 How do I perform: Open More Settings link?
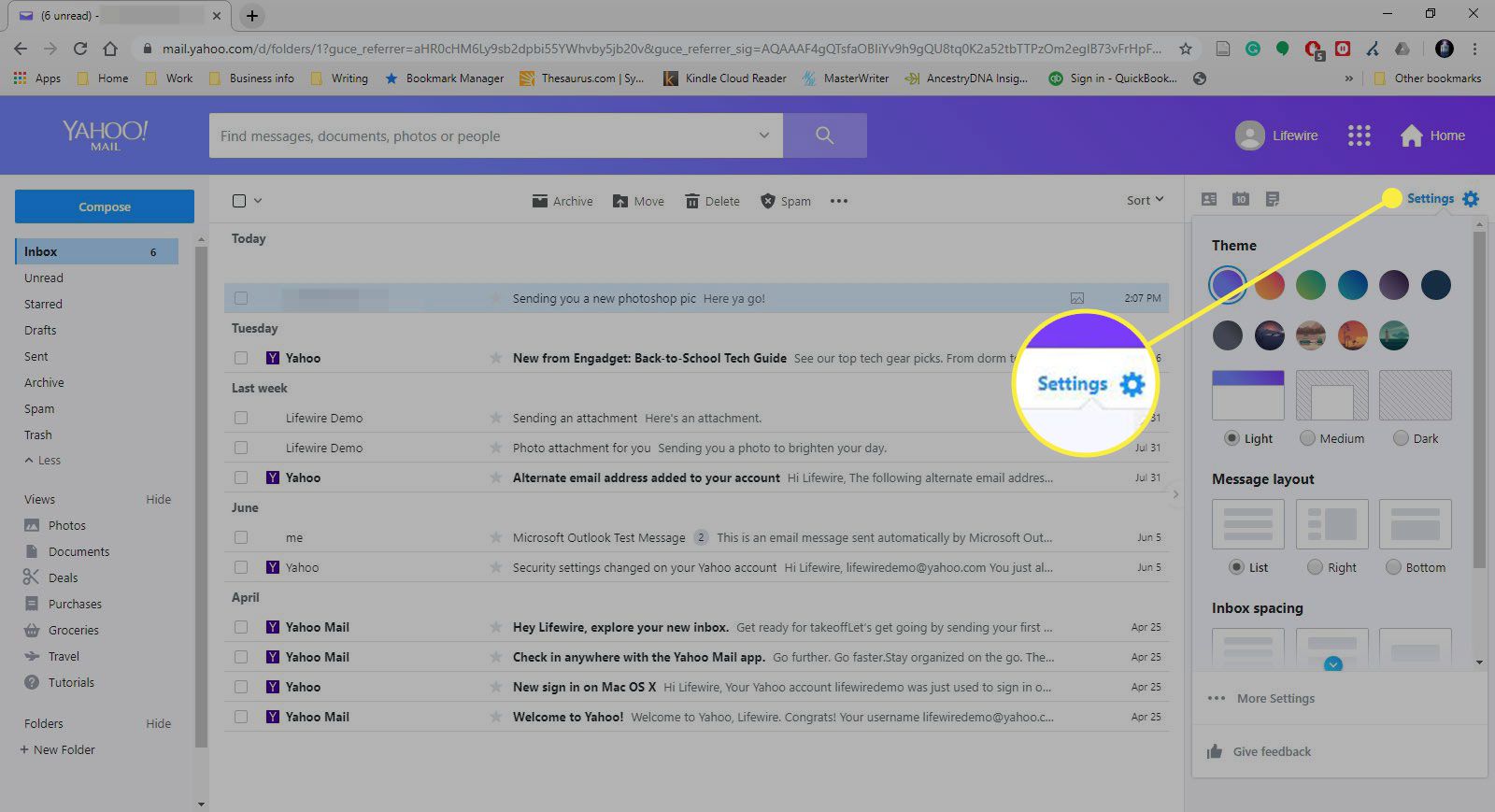point(1275,698)
